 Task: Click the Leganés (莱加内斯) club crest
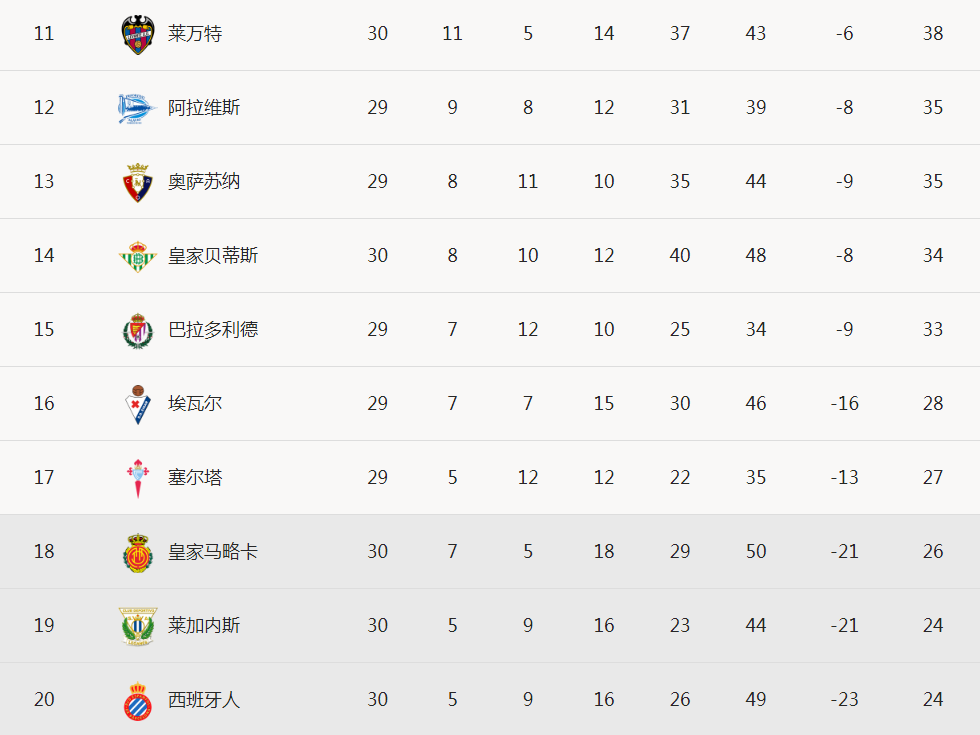pyautogui.click(x=138, y=626)
